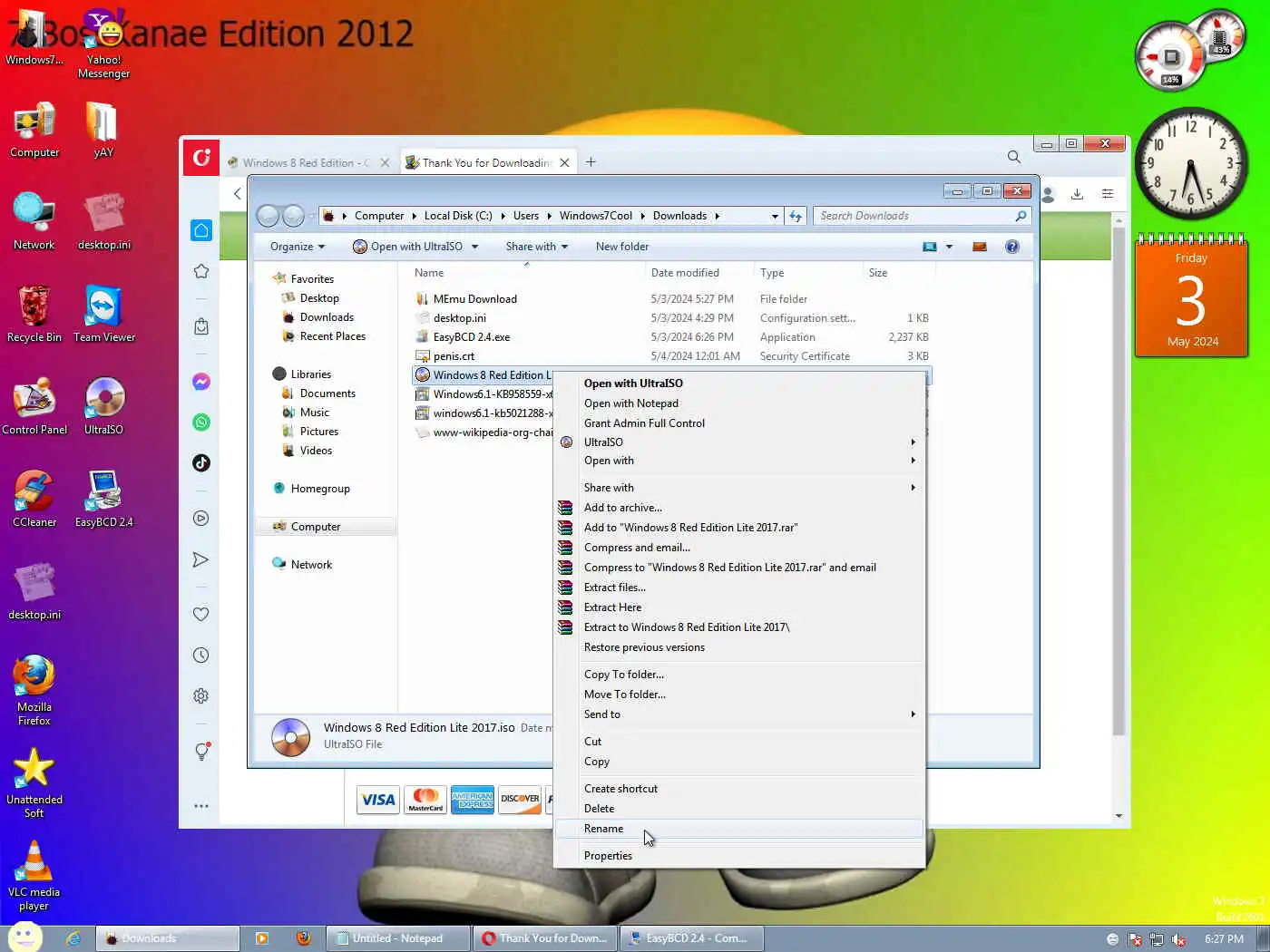Expand Send to submenu

coord(739,714)
